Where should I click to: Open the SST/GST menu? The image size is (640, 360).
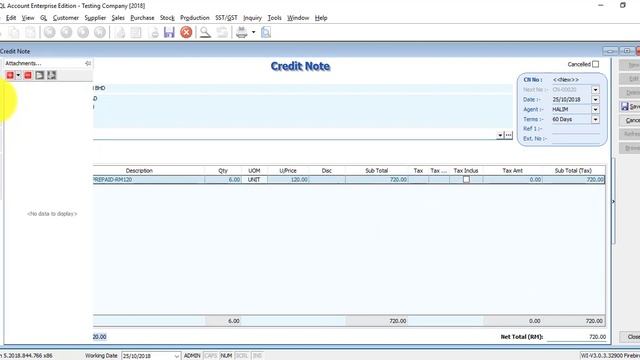coord(226,18)
